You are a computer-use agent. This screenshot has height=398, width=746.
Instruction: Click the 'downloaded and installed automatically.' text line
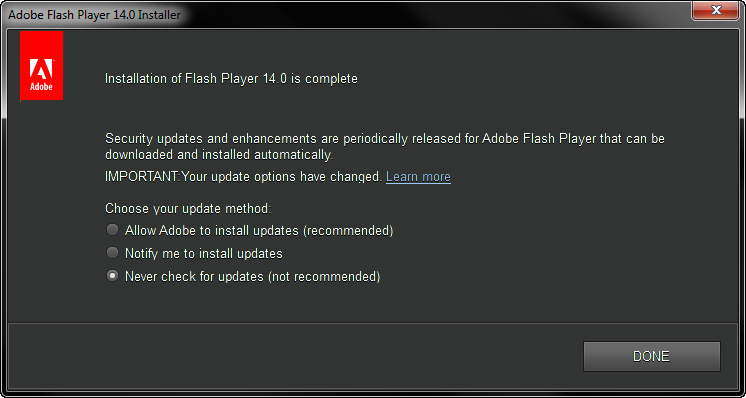pyautogui.click(x=219, y=155)
